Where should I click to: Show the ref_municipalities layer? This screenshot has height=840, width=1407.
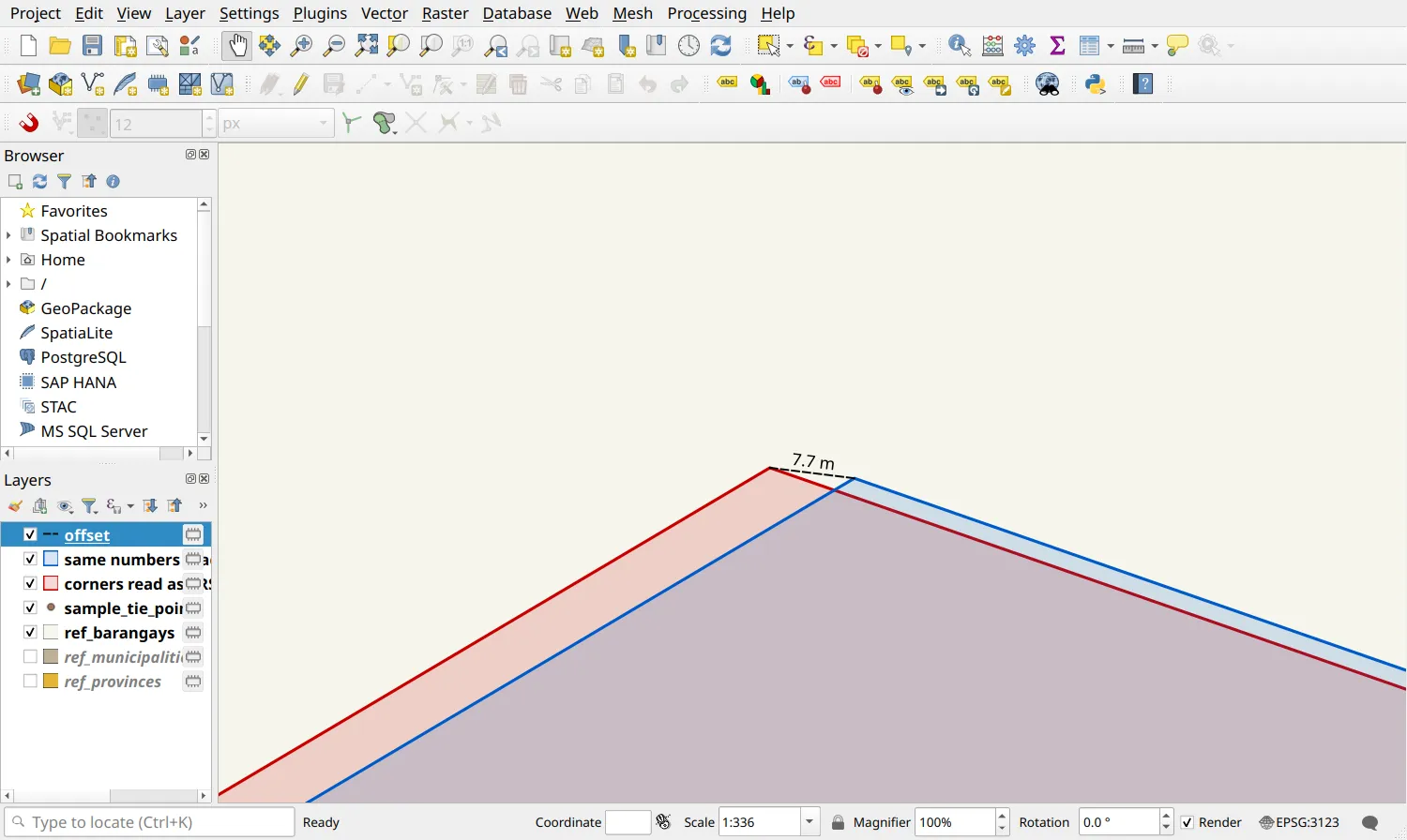pyautogui.click(x=30, y=656)
